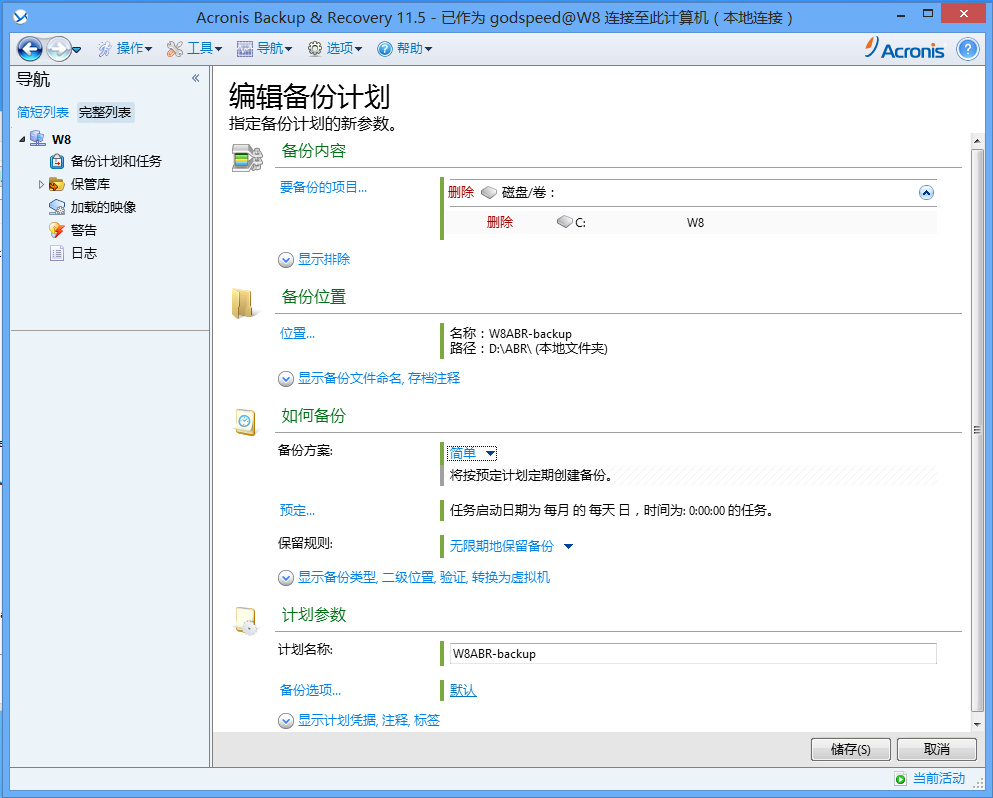The image size is (993, 798).
Task: Open 日志 in navigation tree
Action: 84,253
